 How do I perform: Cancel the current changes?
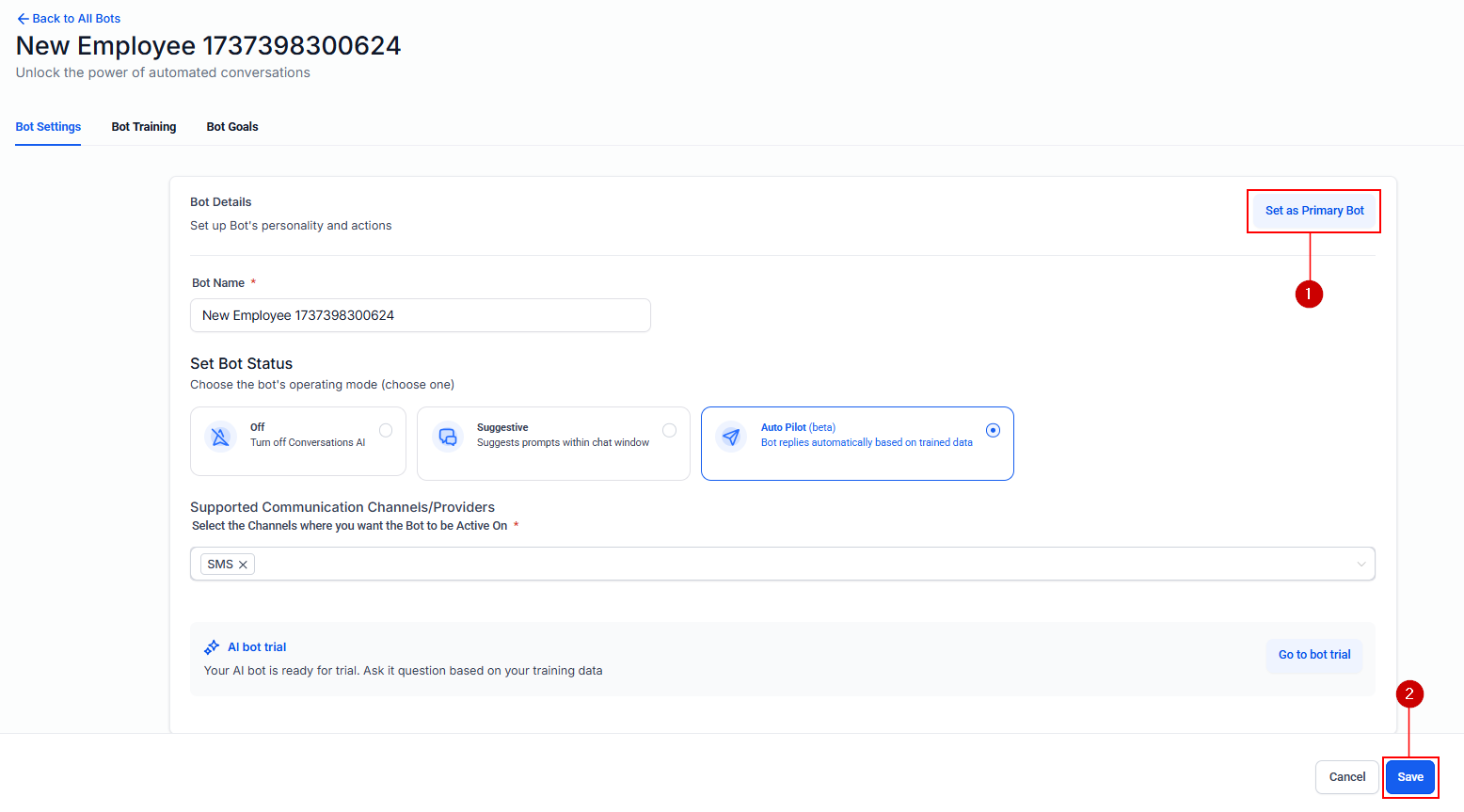tap(1346, 777)
